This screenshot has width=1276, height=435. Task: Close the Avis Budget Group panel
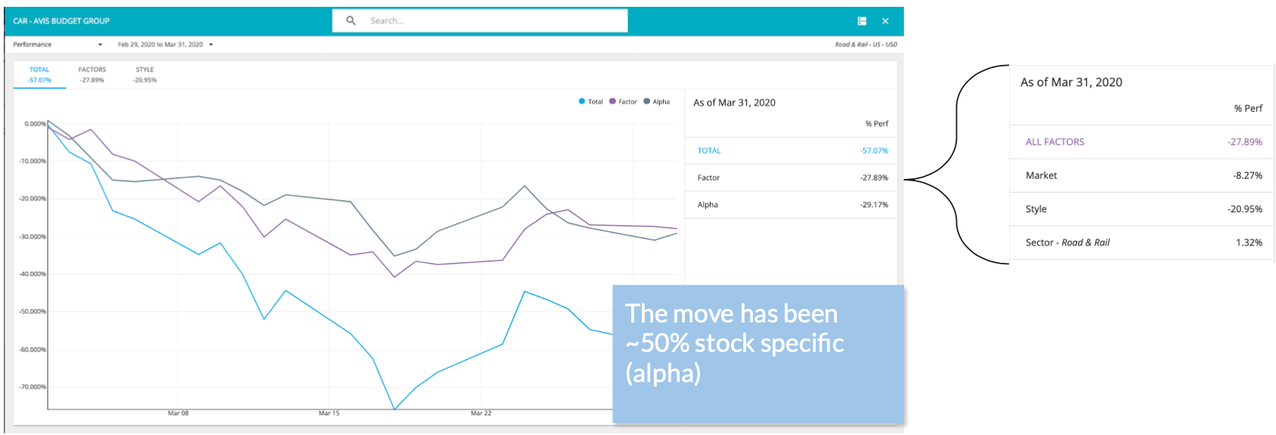885,20
